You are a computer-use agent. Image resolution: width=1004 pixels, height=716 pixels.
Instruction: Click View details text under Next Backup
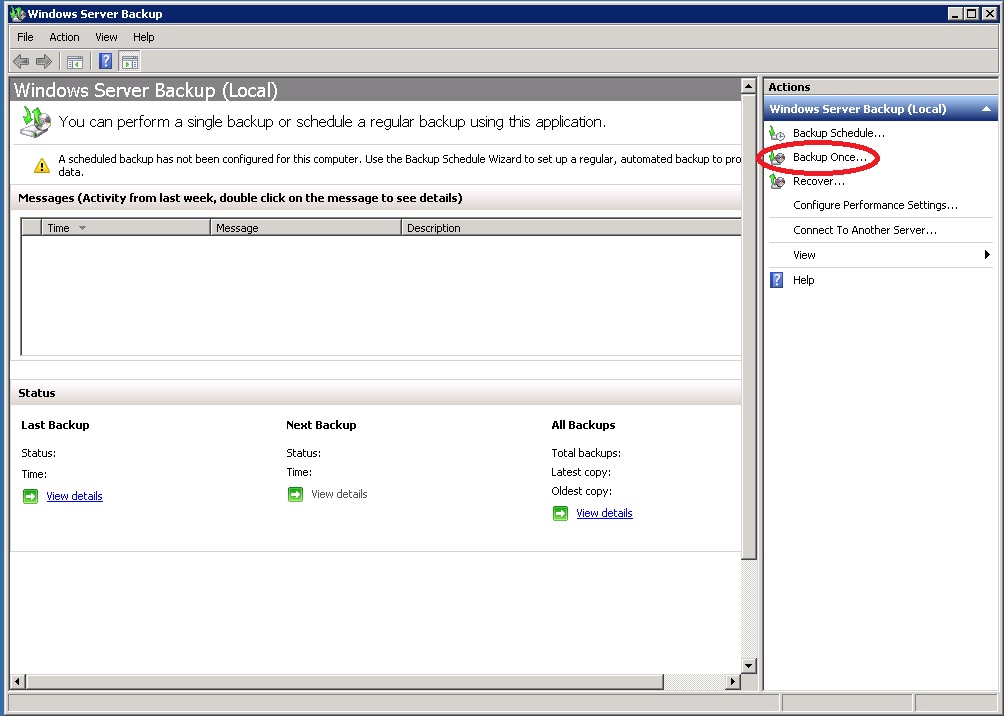339,494
